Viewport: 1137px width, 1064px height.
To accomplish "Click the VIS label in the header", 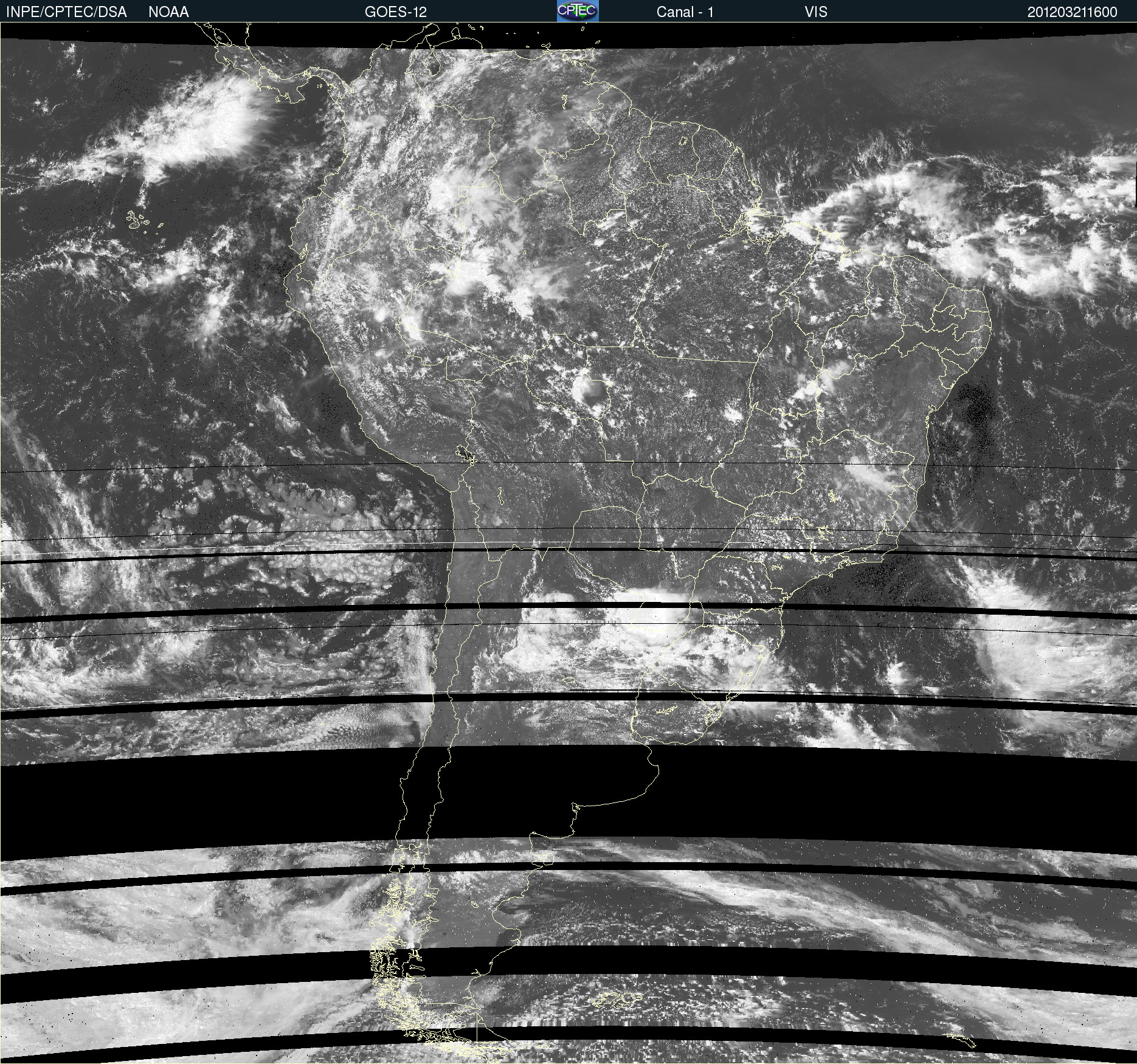I will tap(816, 12).
